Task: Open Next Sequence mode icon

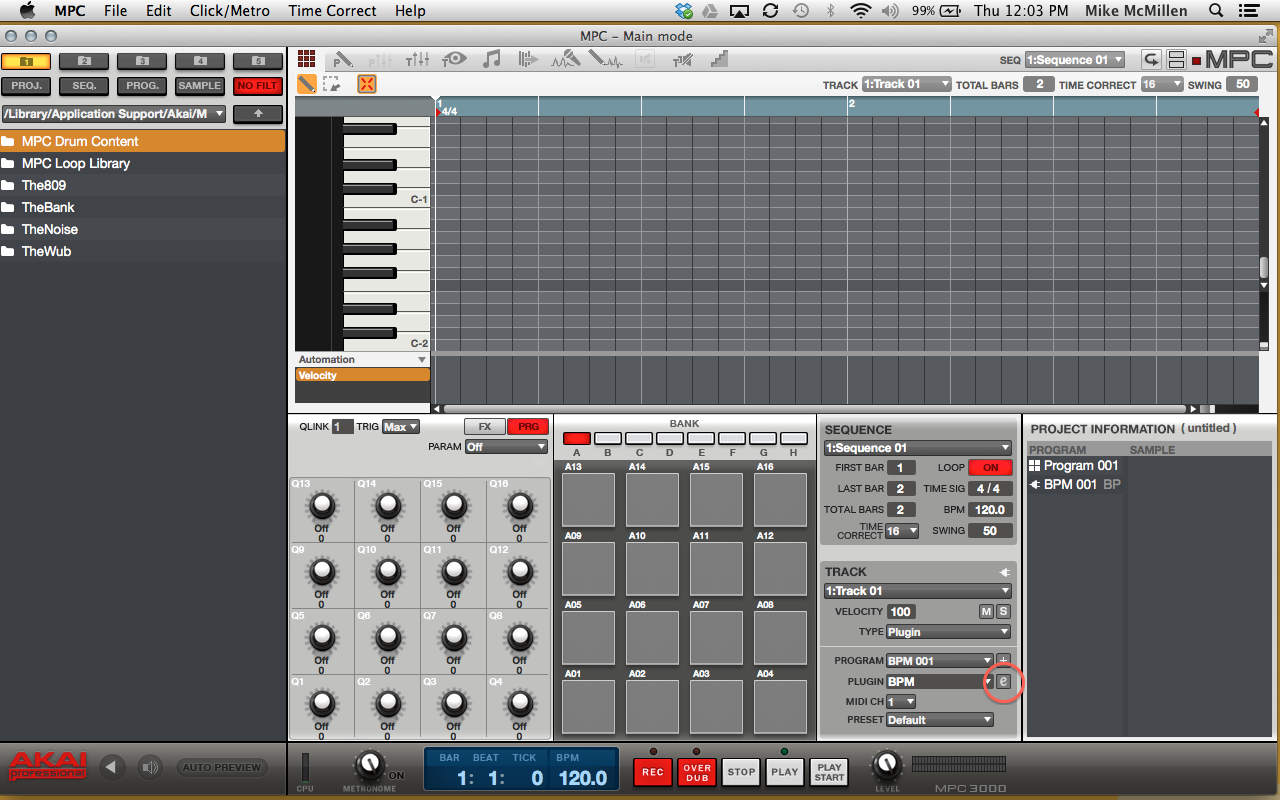Action: click(528, 60)
